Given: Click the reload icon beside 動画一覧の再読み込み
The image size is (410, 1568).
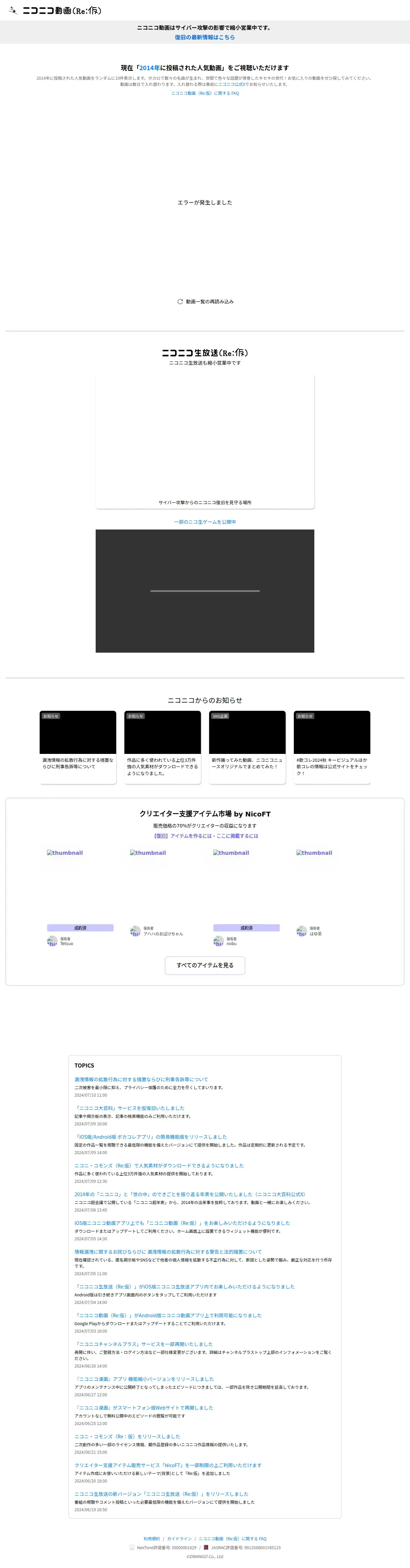Looking at the screenshot, I should pyautogui.click(x=180, y=301).
